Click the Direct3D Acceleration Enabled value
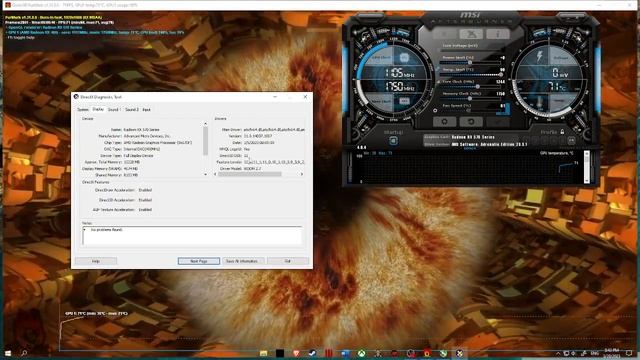 coord(145,200)
